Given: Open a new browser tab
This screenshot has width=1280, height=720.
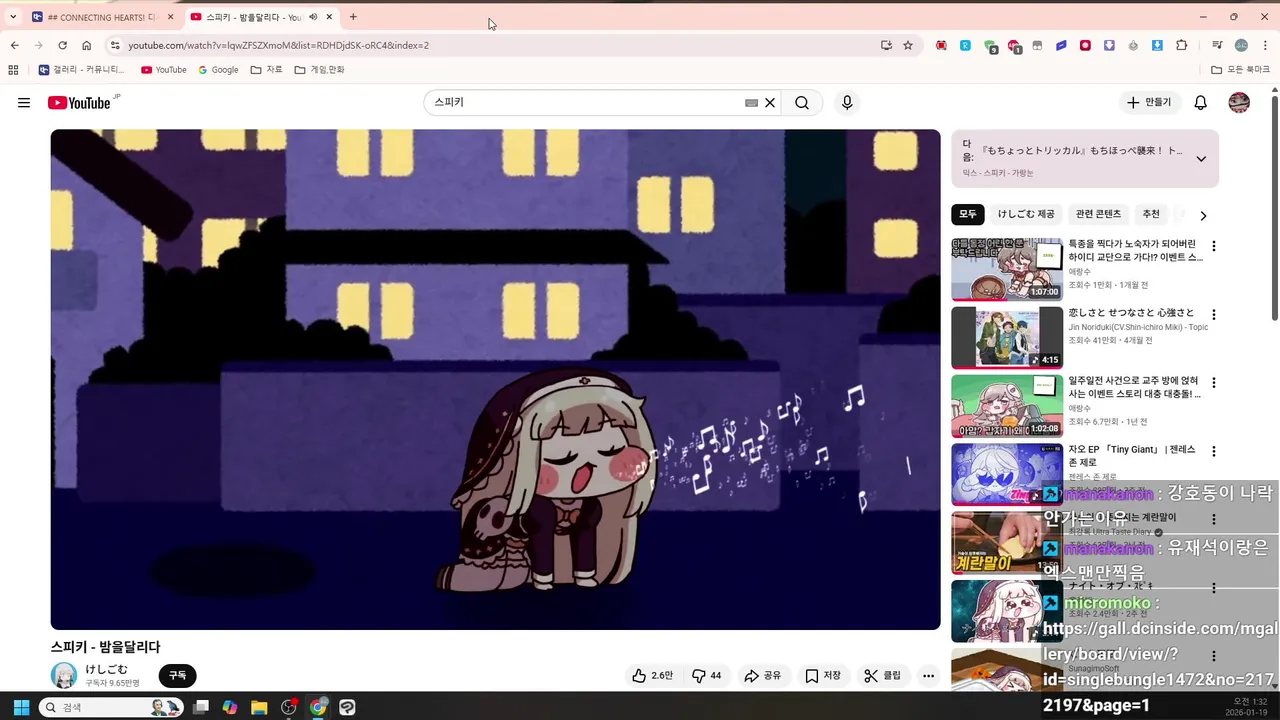Looking at the screenshot, I should (353, 17).
